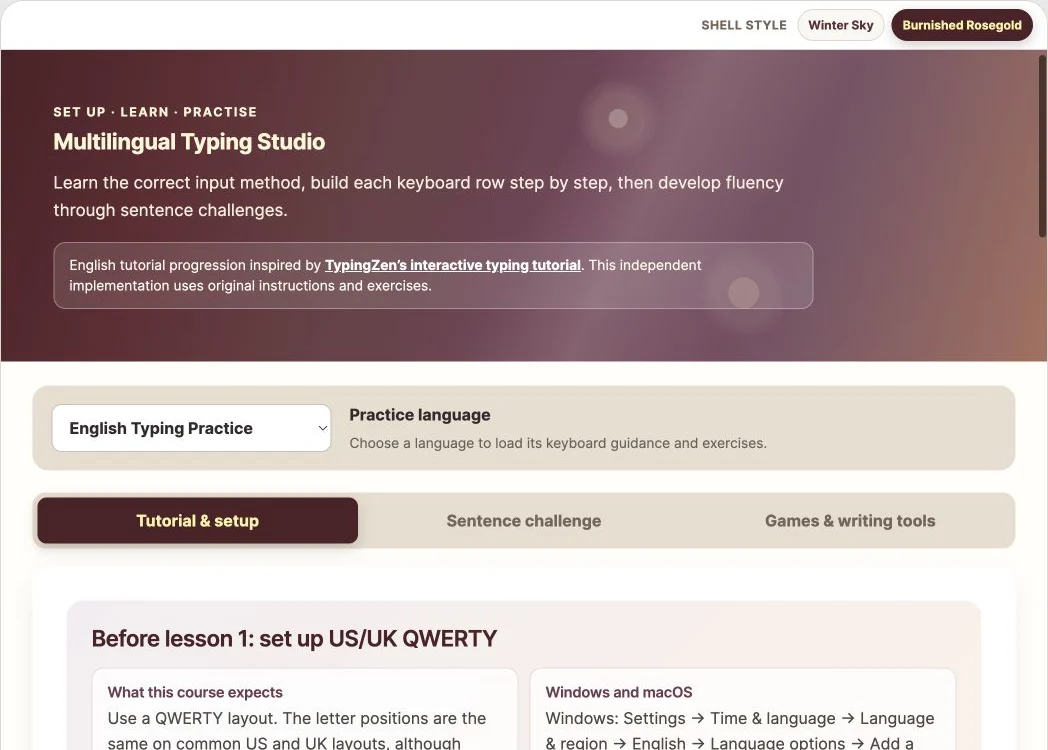The height and width of the screenshot is (750, 1048).
Task: Switch to the Sentence challenge tab
Action: pyautogui.click(x=523, y=520)
